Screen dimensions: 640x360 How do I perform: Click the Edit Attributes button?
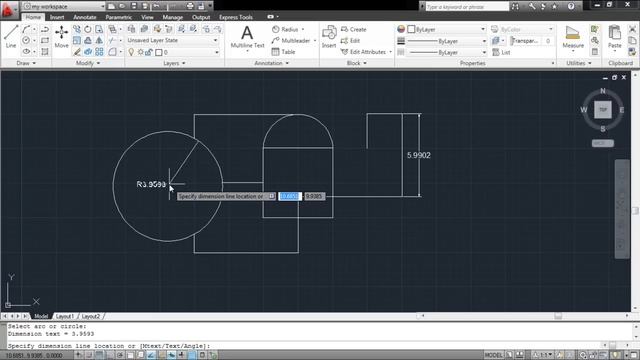tap(363, 52)
